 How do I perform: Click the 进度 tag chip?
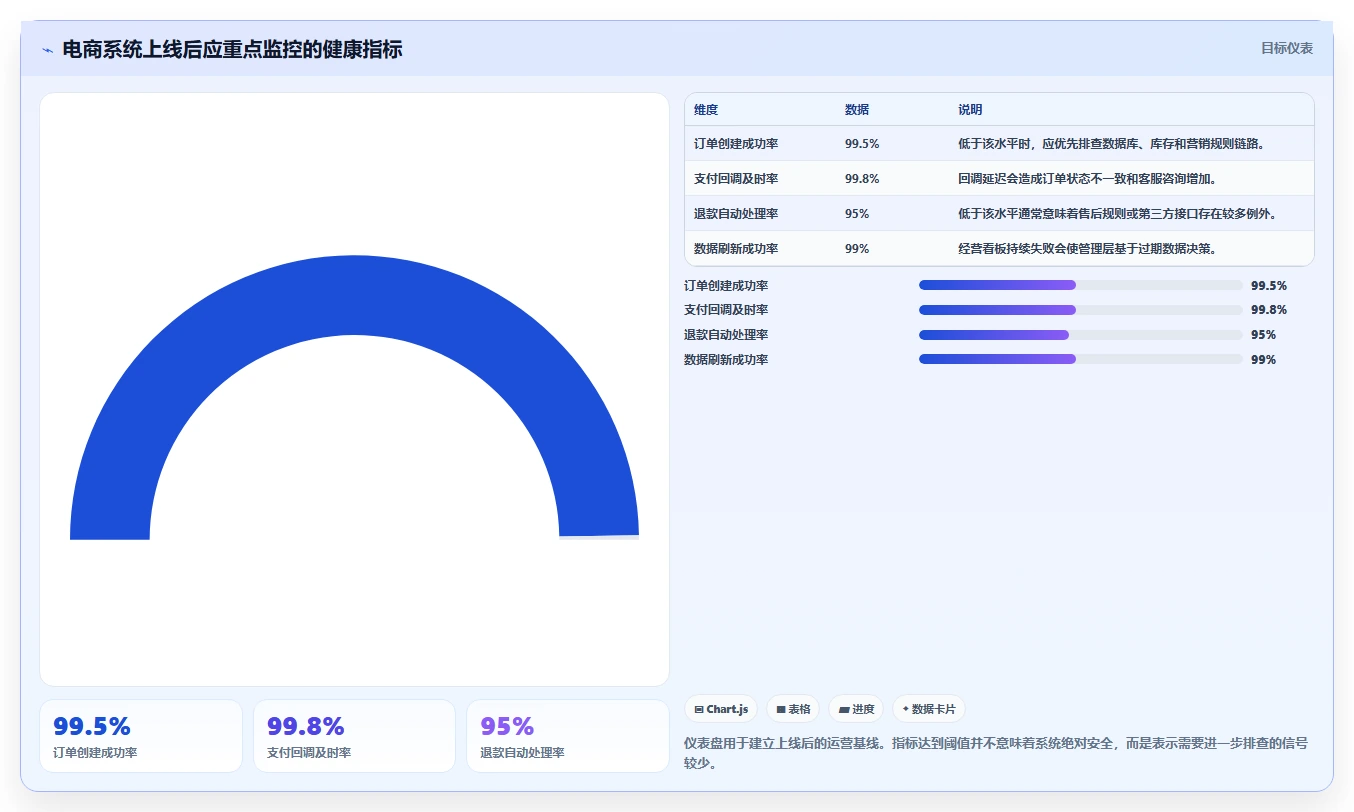pos(856,709)
